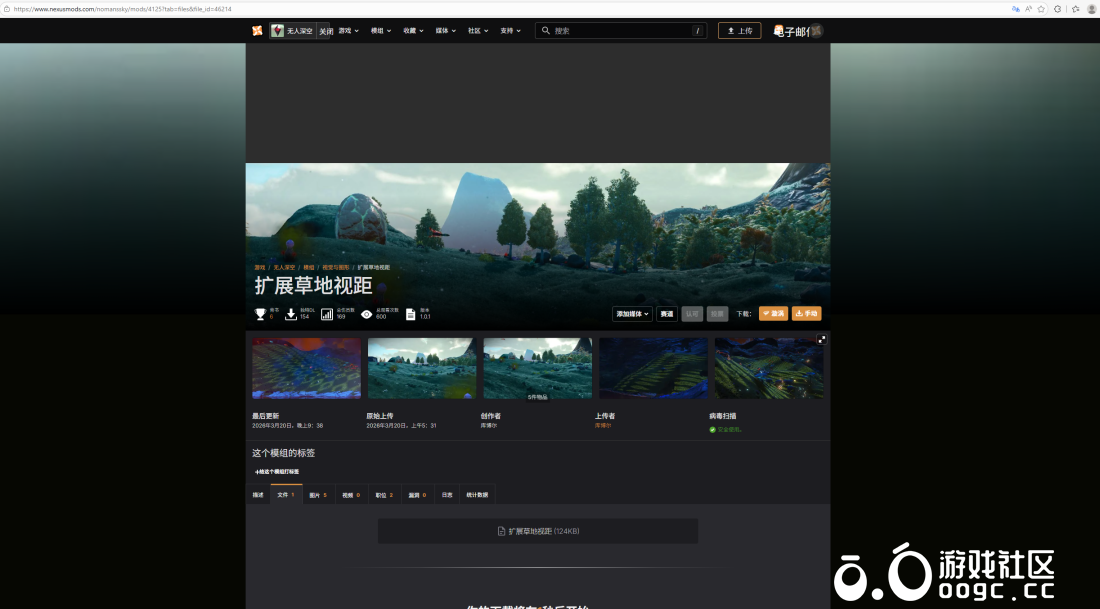
Task: Click the version document icon
Action: [410, 314]
